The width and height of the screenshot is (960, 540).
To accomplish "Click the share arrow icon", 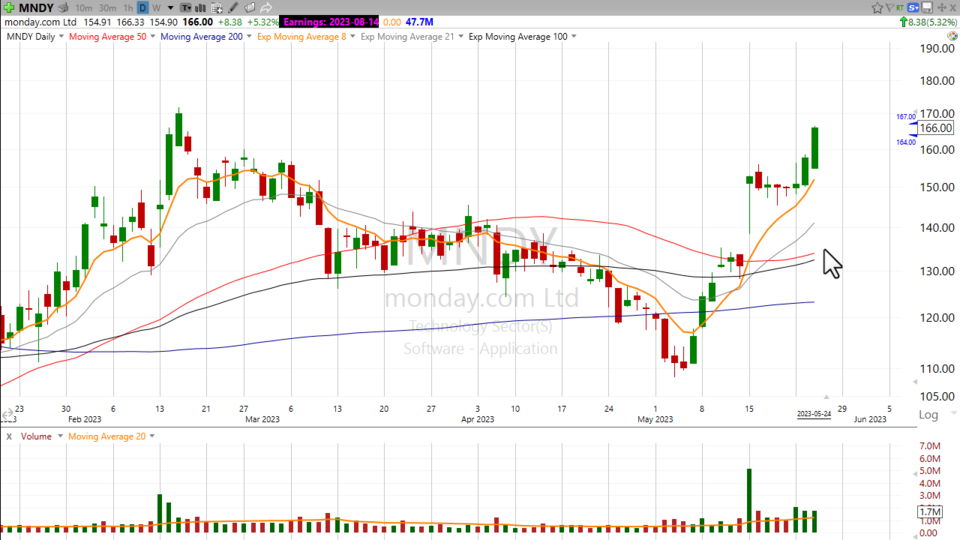I will tap(266, 8).
